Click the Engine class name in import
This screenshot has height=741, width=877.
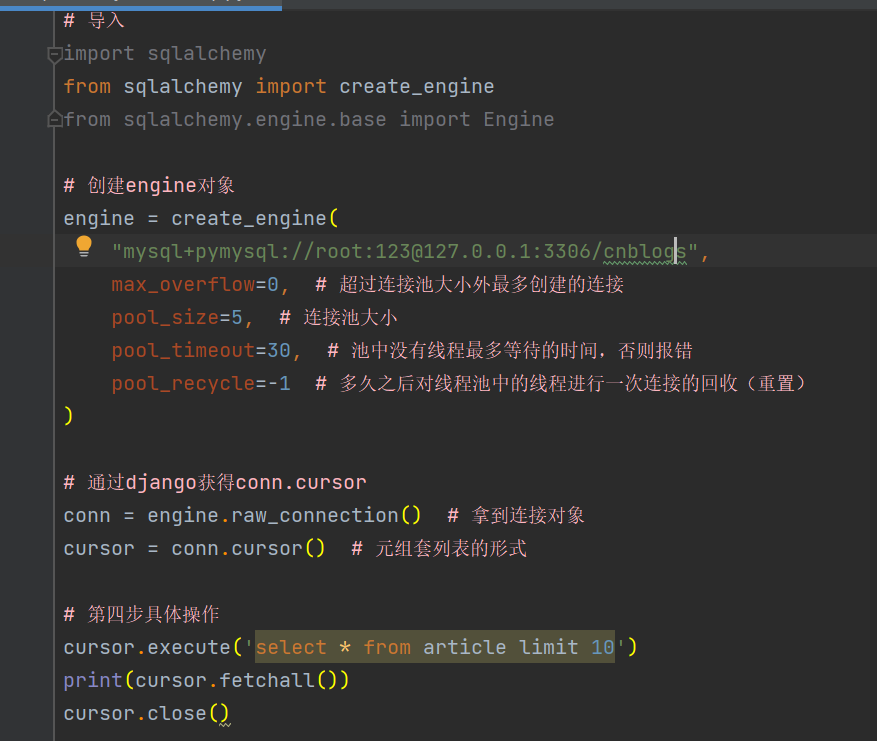coord(518,120)
